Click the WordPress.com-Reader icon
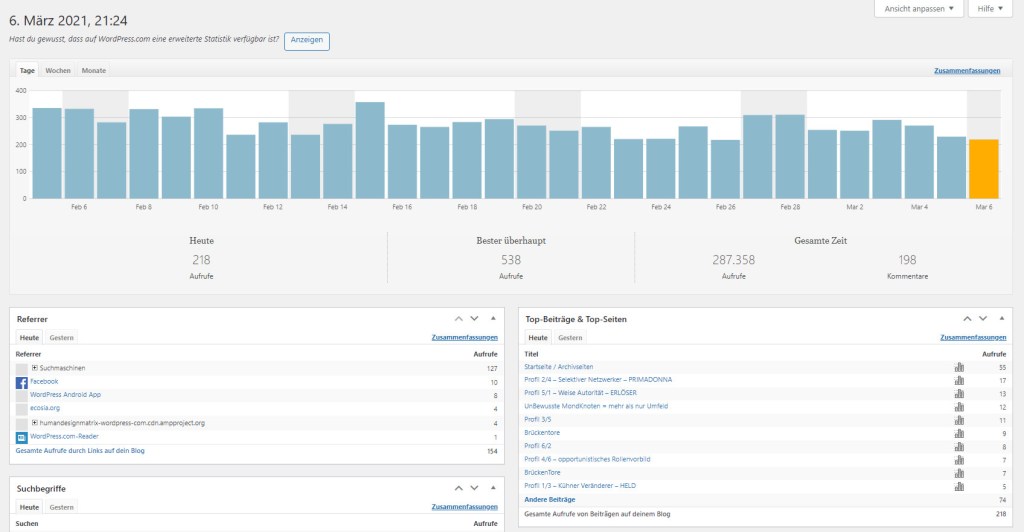Viewport: 1024px width, 532px height. [x=22, y=437]
